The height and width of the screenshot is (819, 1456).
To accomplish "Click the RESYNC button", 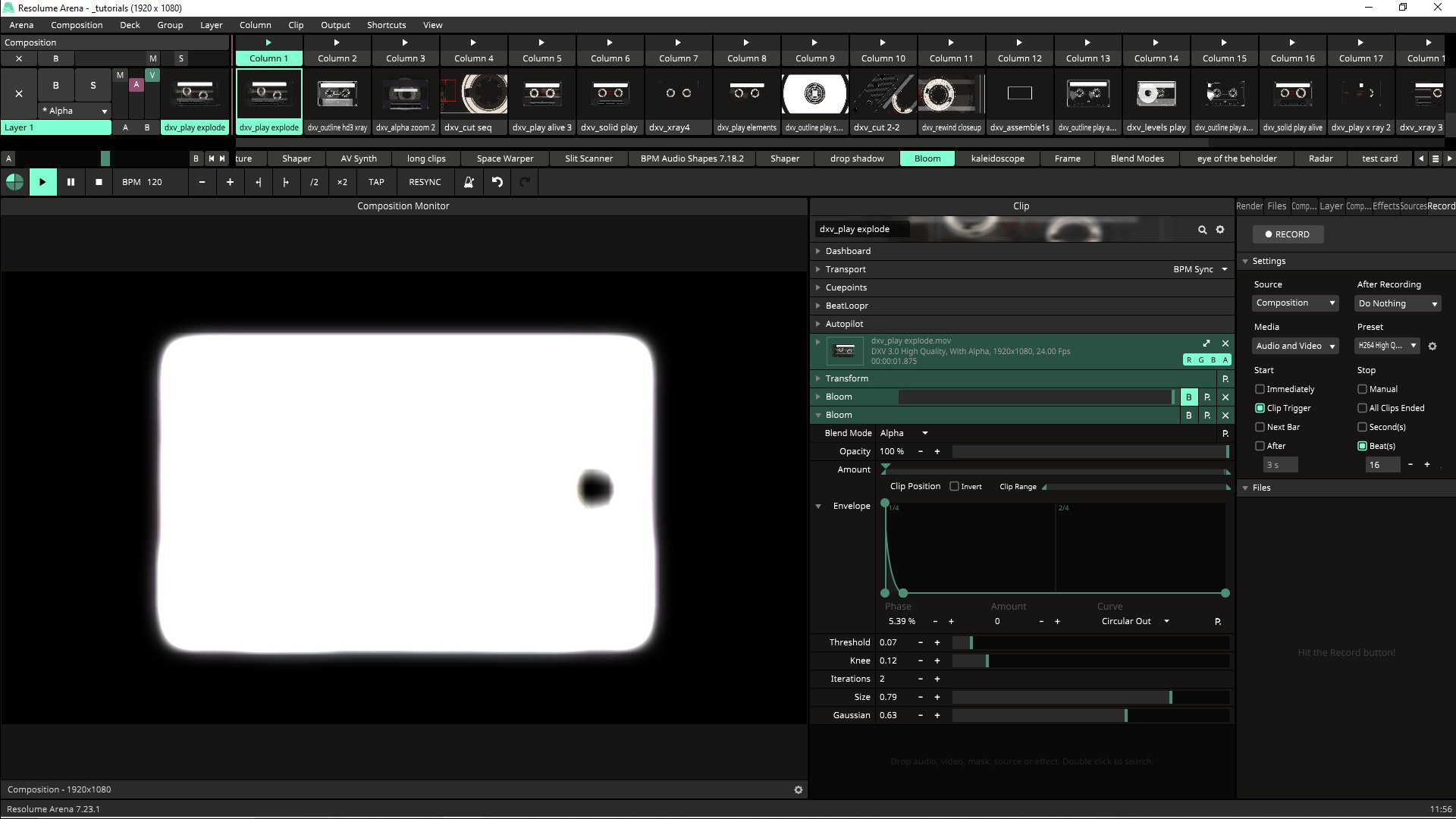I will click(424, 182).
